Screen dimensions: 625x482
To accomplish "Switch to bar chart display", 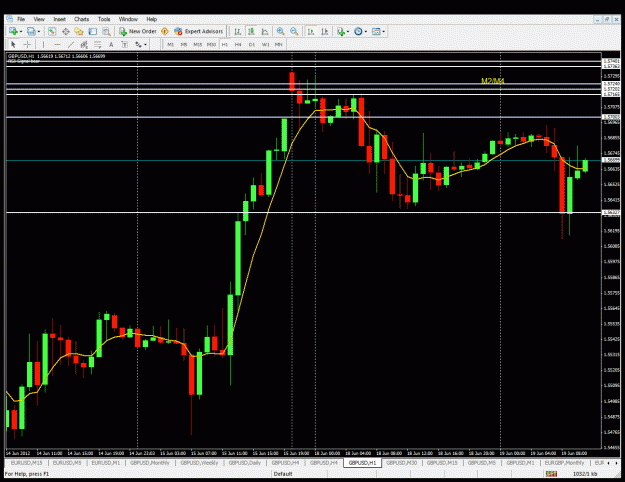I will pos(238,31).
